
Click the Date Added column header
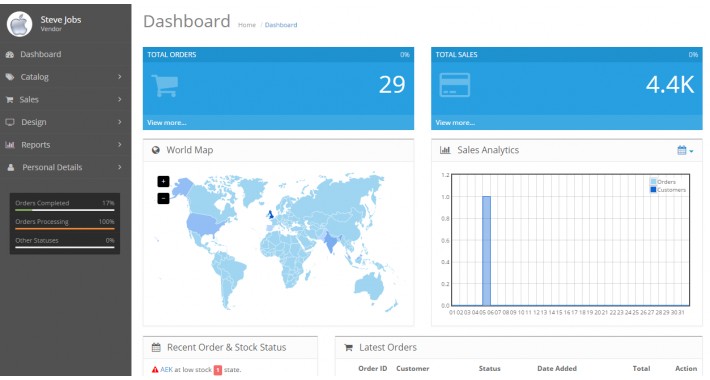pos(557,369)
